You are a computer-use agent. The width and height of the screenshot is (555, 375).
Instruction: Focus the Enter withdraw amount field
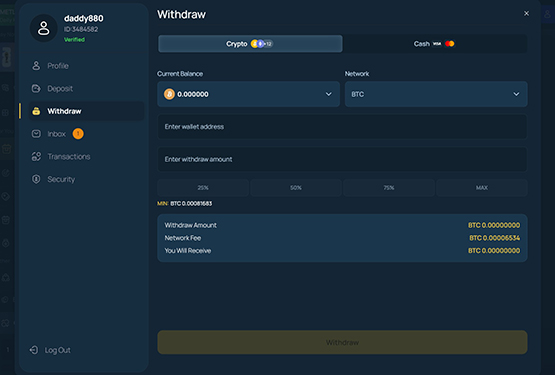342,159
